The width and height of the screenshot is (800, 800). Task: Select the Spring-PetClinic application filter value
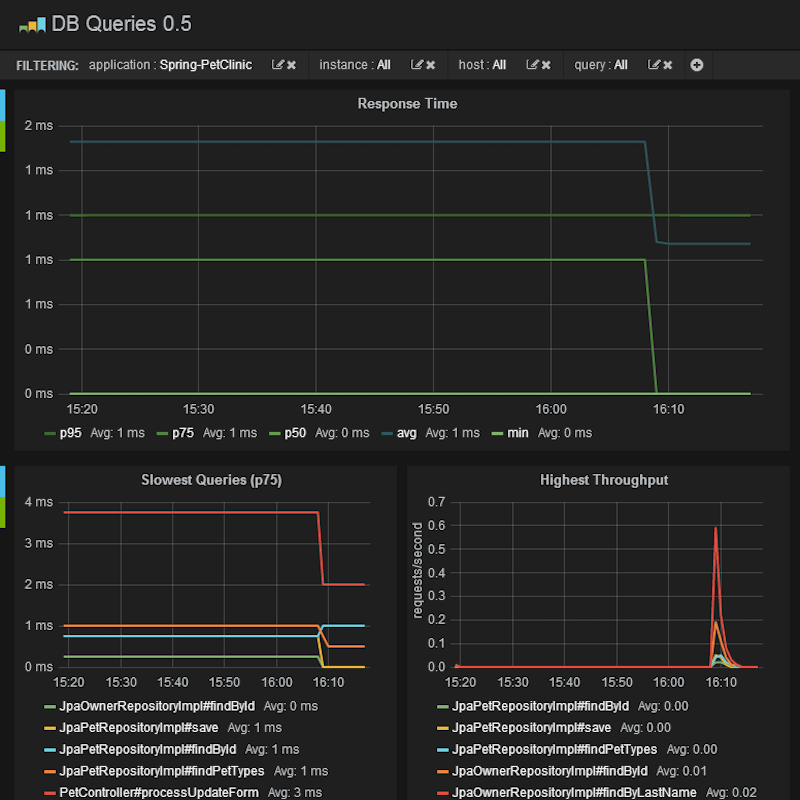coord(206,65)
